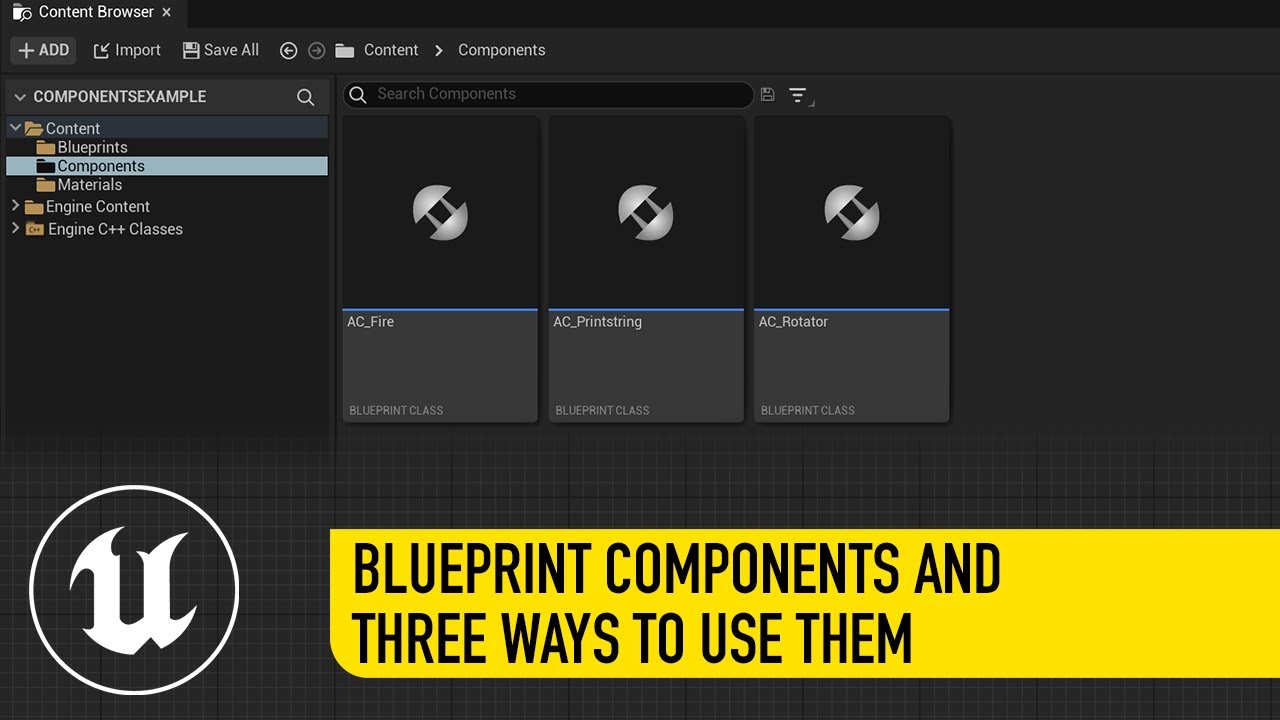This screenshot has width=1280, height=720.
Task: Click the Engine C++ Classes folder icon
Action: pos(35,229)
